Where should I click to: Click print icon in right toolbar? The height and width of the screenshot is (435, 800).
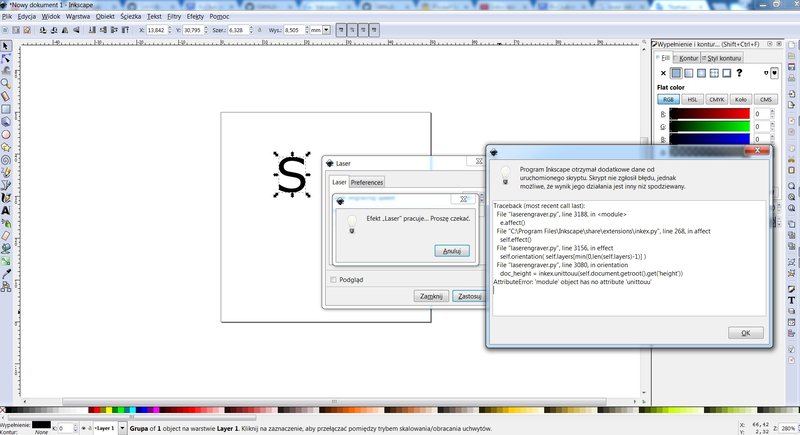pyautogui.click(x=791, y=79)
